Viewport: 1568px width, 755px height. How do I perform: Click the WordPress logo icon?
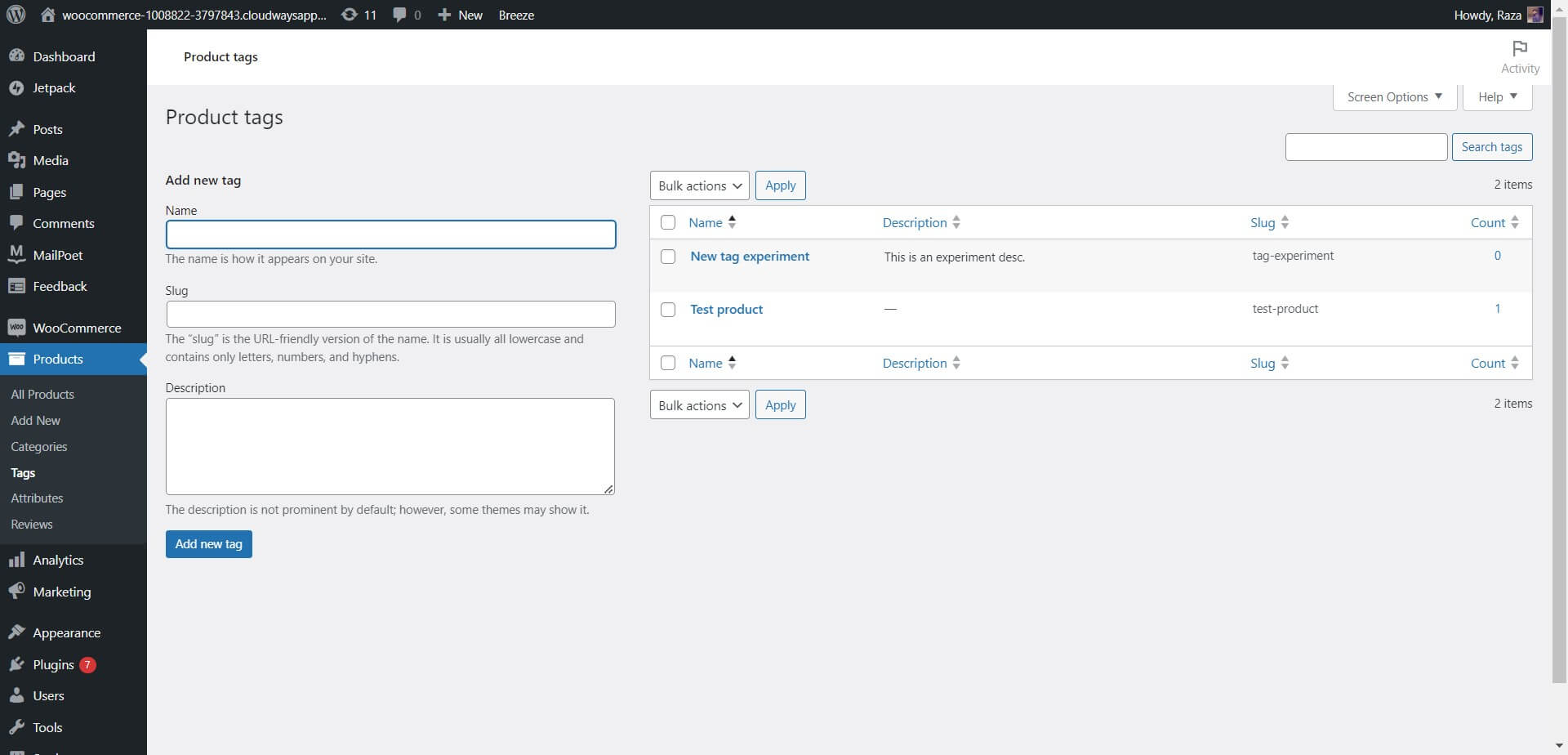16,15
